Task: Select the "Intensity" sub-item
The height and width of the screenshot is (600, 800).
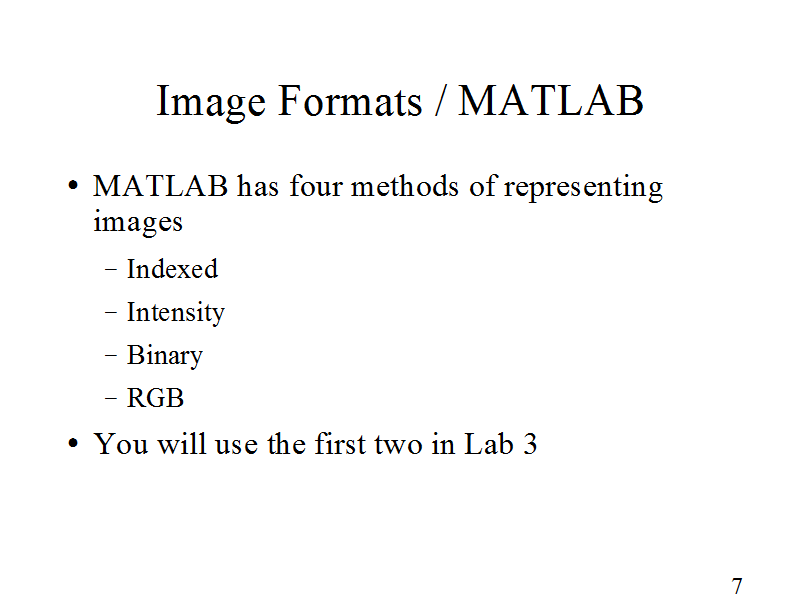Action: (x=176, y=313)
